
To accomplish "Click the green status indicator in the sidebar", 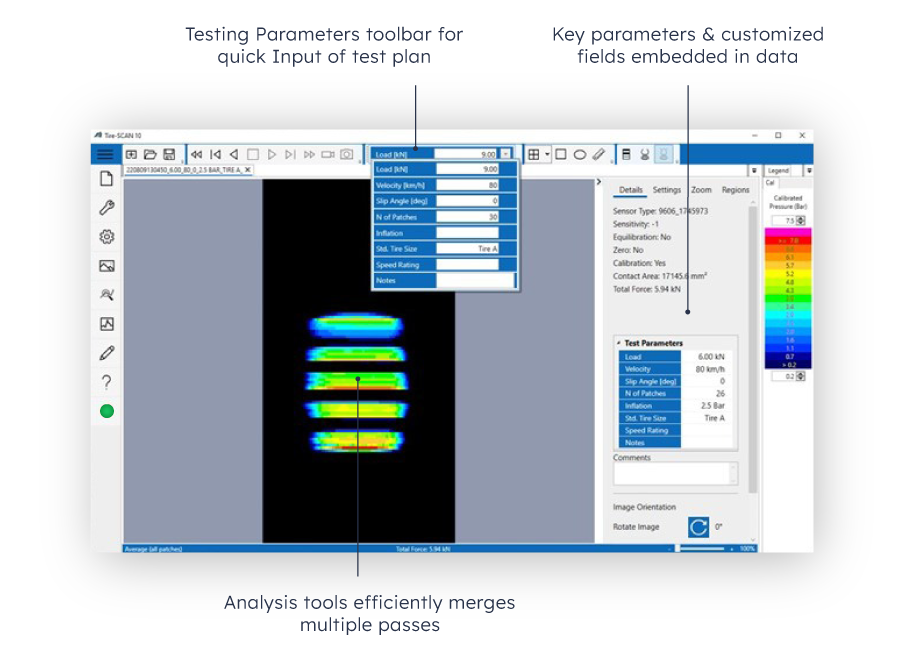I will (x=105, y=410).
